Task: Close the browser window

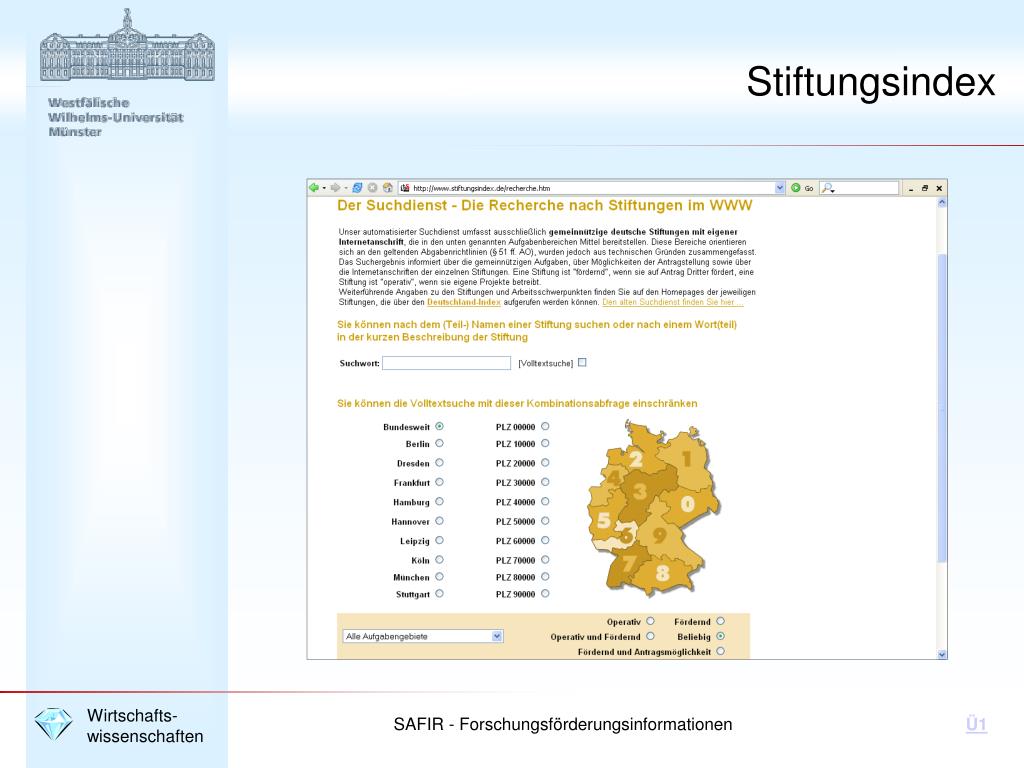Action: [939, 188]
